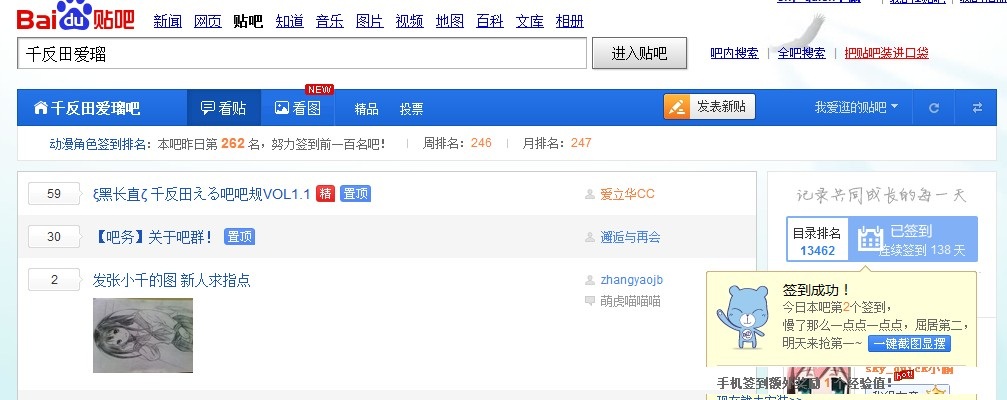1007x400 pixels.
Task: Click the 一键截图显摆 button
Action: [909, 343]
